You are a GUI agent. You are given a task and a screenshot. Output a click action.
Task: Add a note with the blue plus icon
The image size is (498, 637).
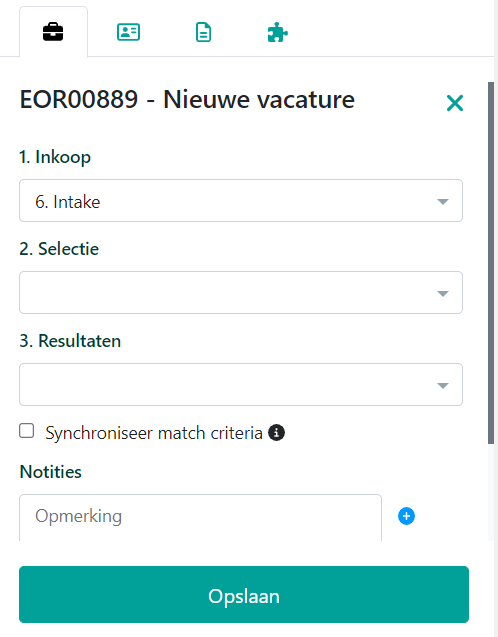(406, 516)
